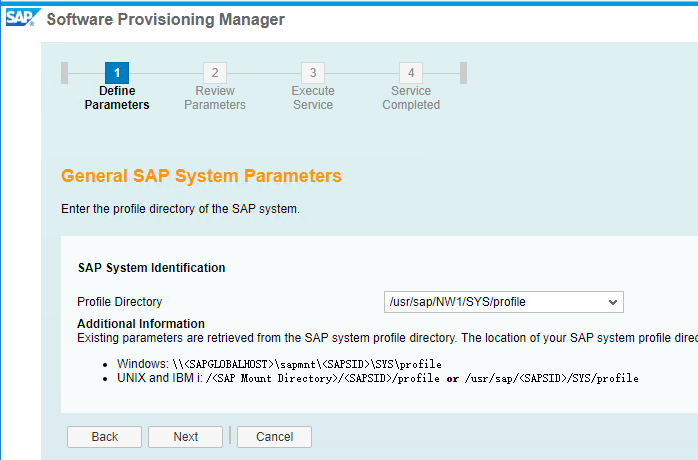Click the SAP logo
Image resolution: width=698 pixels, height=460 pixels.
tap(21, 18)
